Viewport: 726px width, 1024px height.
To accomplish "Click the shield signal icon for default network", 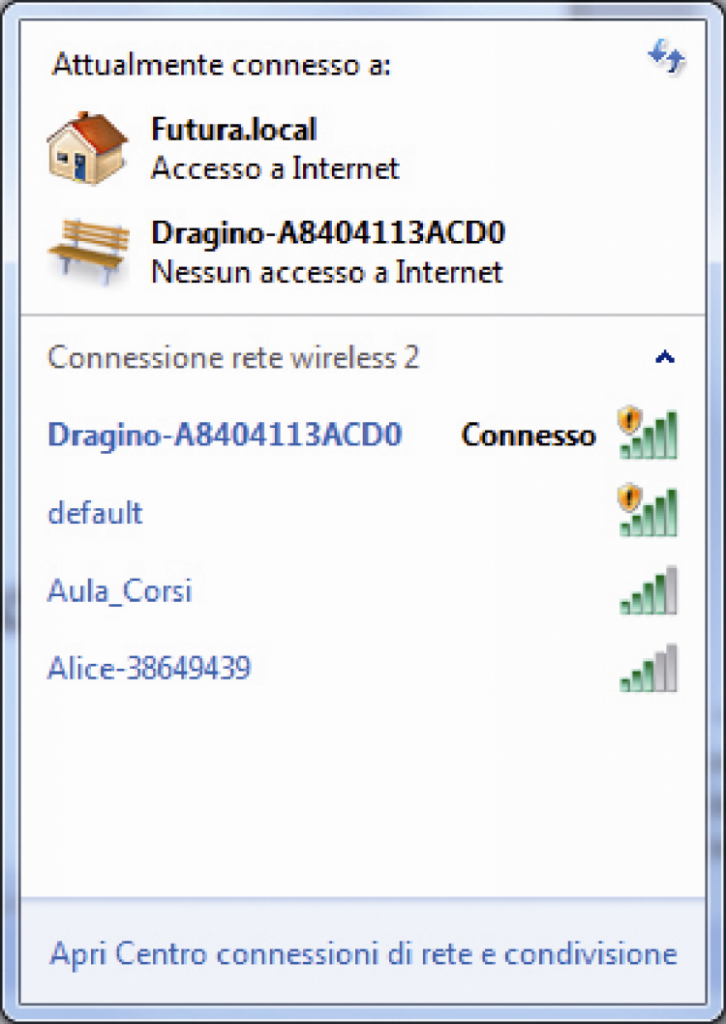I will 648,511.
